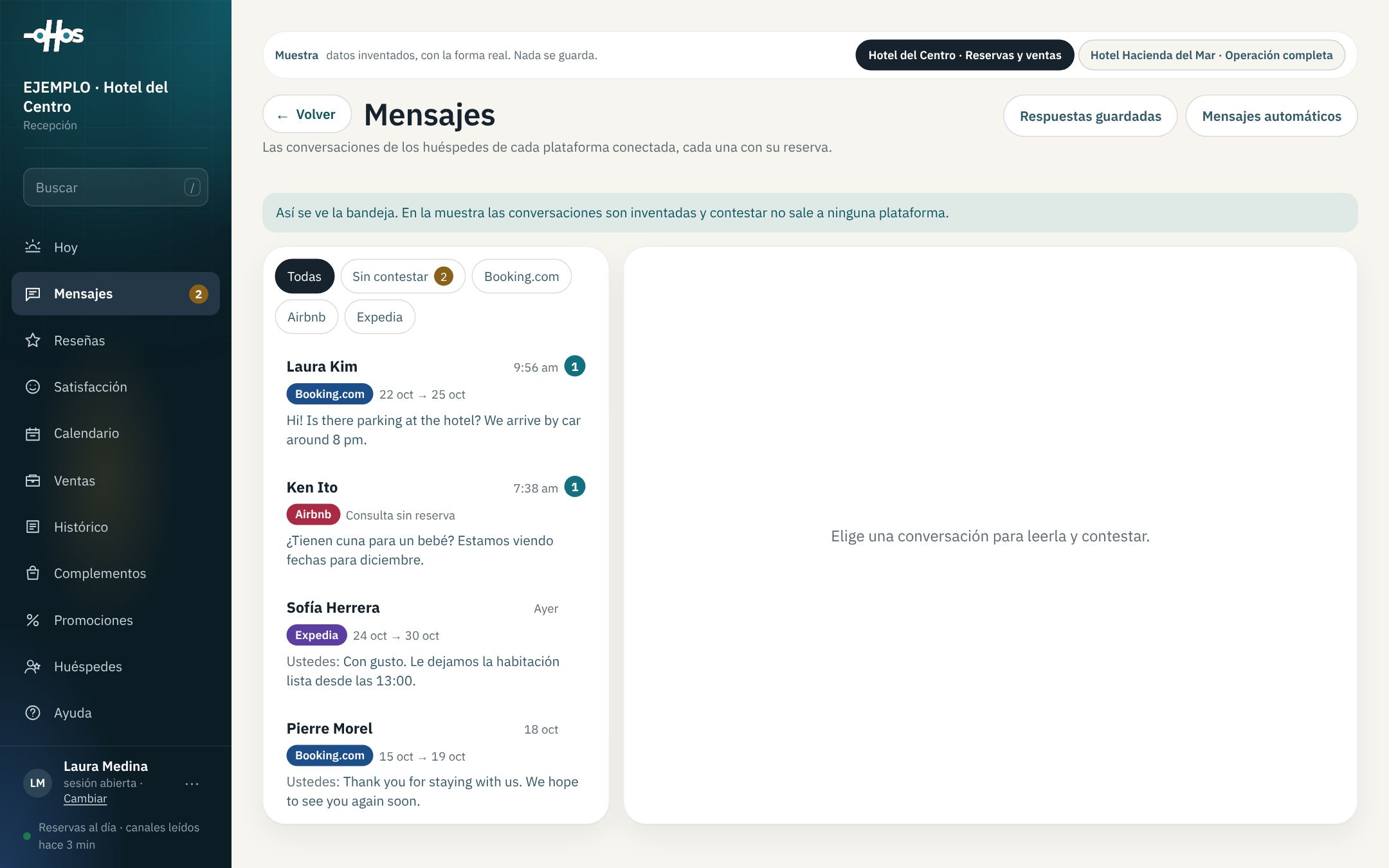The width and height of the screenshot is (1389, 868).
Task: Click Laura Kim's unread count badge
Action: 575,366
